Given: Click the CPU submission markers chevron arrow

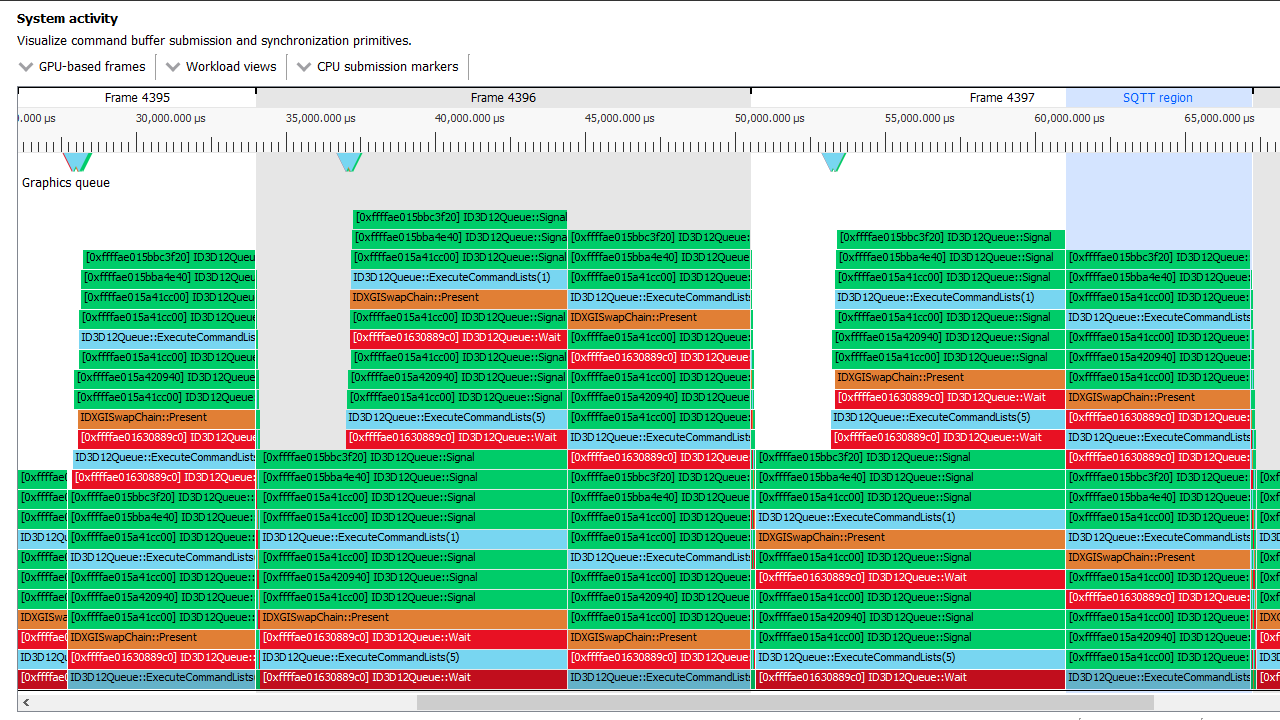Looking at the screenshot, I should click(x=304, y=67).
